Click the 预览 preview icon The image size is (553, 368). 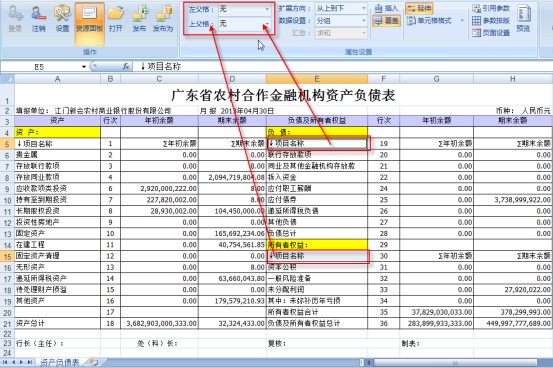tap(524, 19)
